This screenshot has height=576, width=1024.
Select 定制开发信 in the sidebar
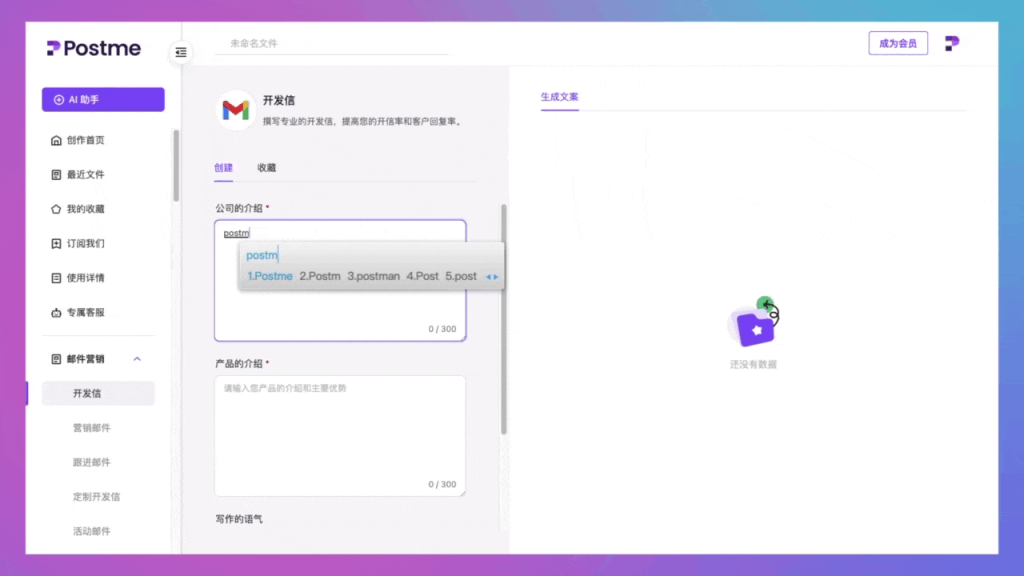click(x=96, y=497)
